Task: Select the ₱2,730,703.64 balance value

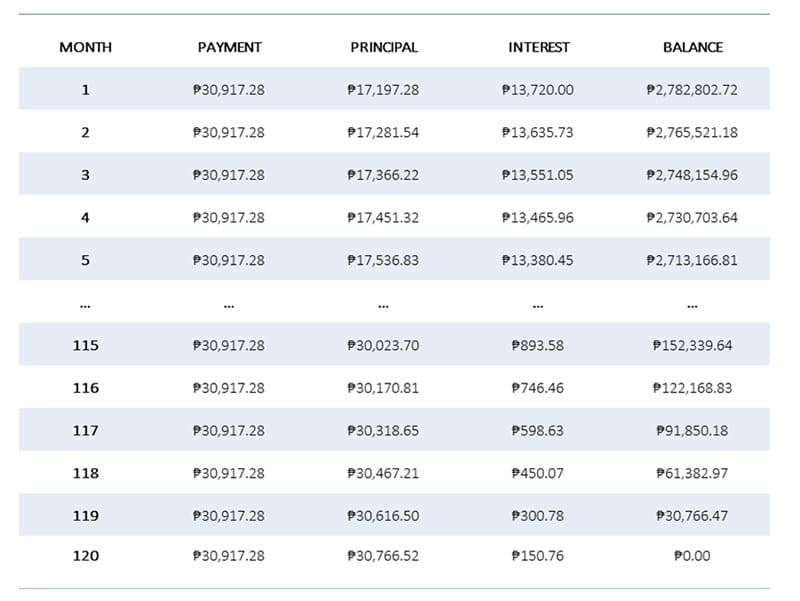Action: (x=692, y=217)
